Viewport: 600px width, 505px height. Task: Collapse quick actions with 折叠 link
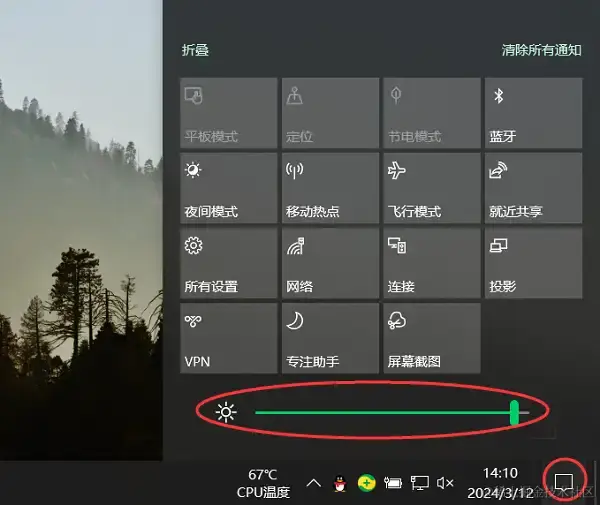pyautogui.click(x=195, y=50)
